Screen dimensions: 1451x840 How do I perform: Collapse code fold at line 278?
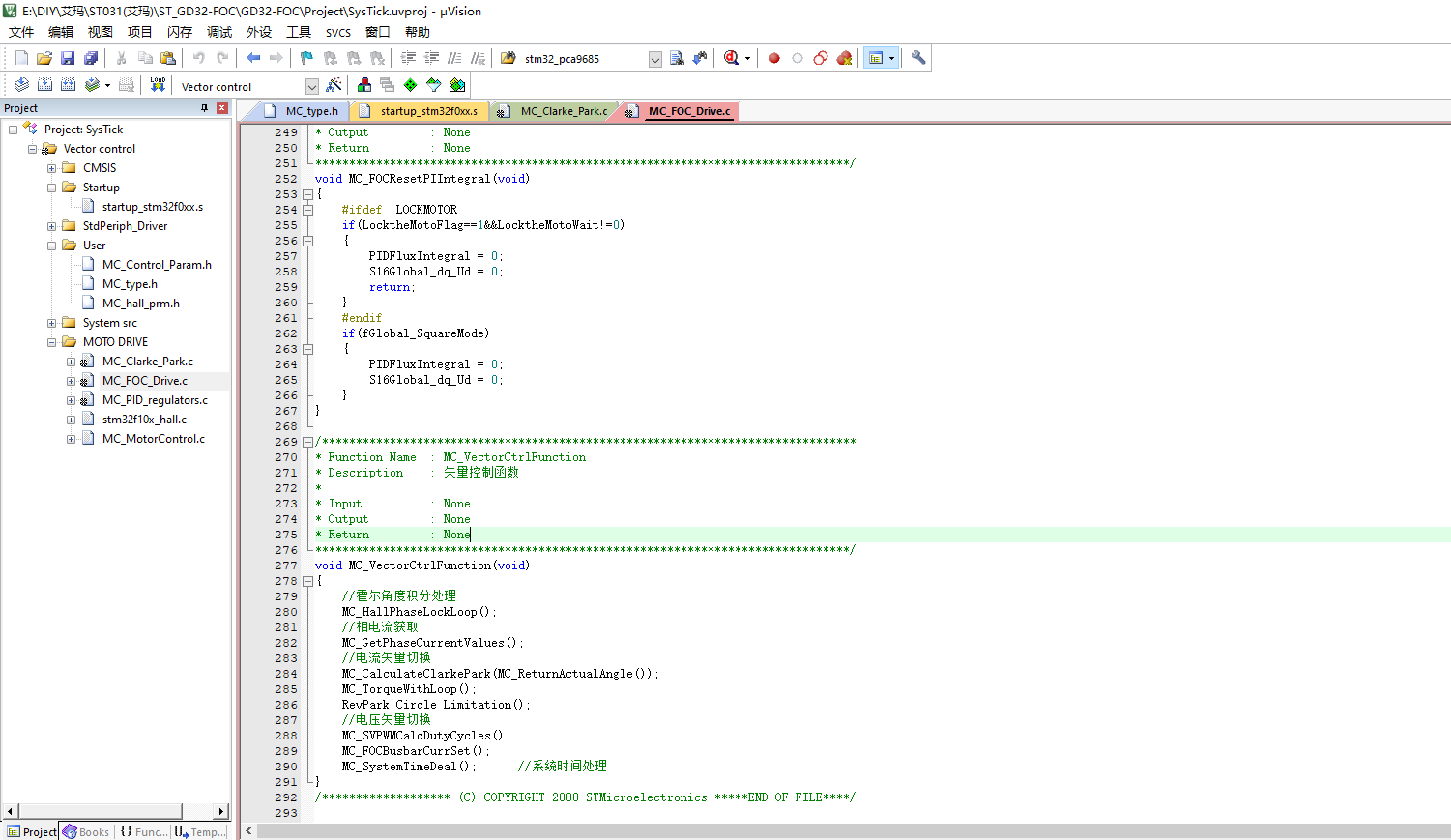click(307, 581)
